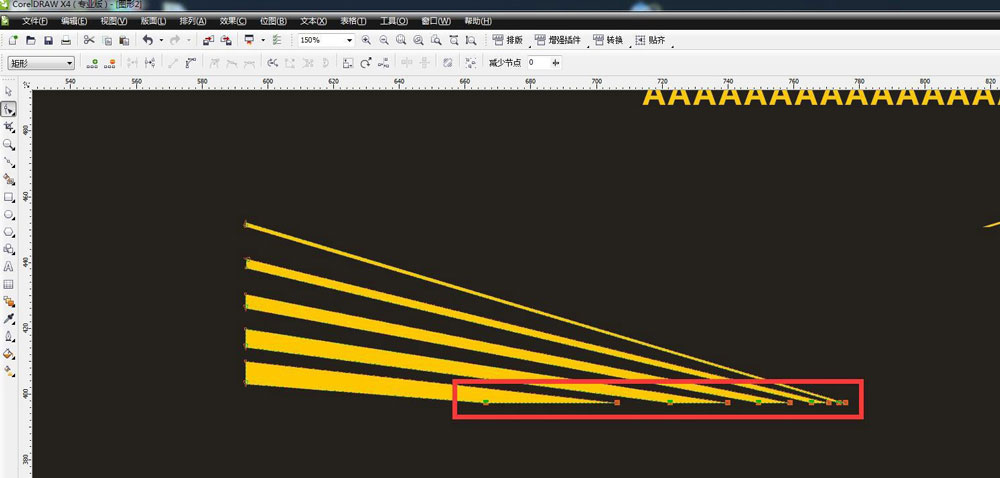
Task: Select the Pick tool in toolbox
Action: 9,91
